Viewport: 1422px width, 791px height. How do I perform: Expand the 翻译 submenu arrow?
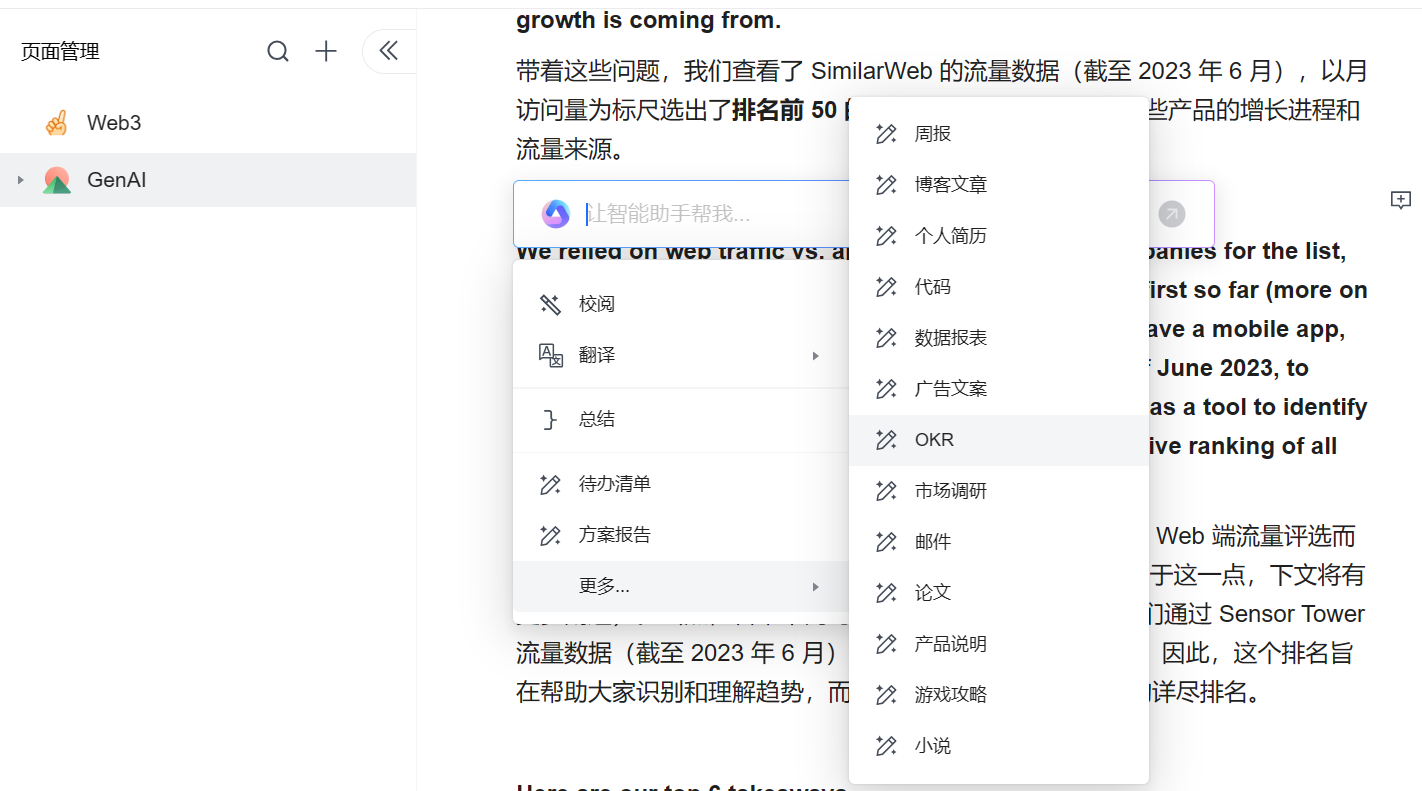point(816,356)
